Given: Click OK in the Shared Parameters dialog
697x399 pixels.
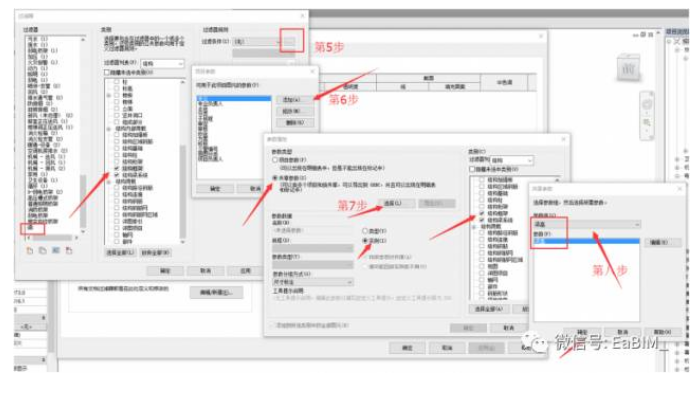Looking at the screenshot, I should click(583, 332).
